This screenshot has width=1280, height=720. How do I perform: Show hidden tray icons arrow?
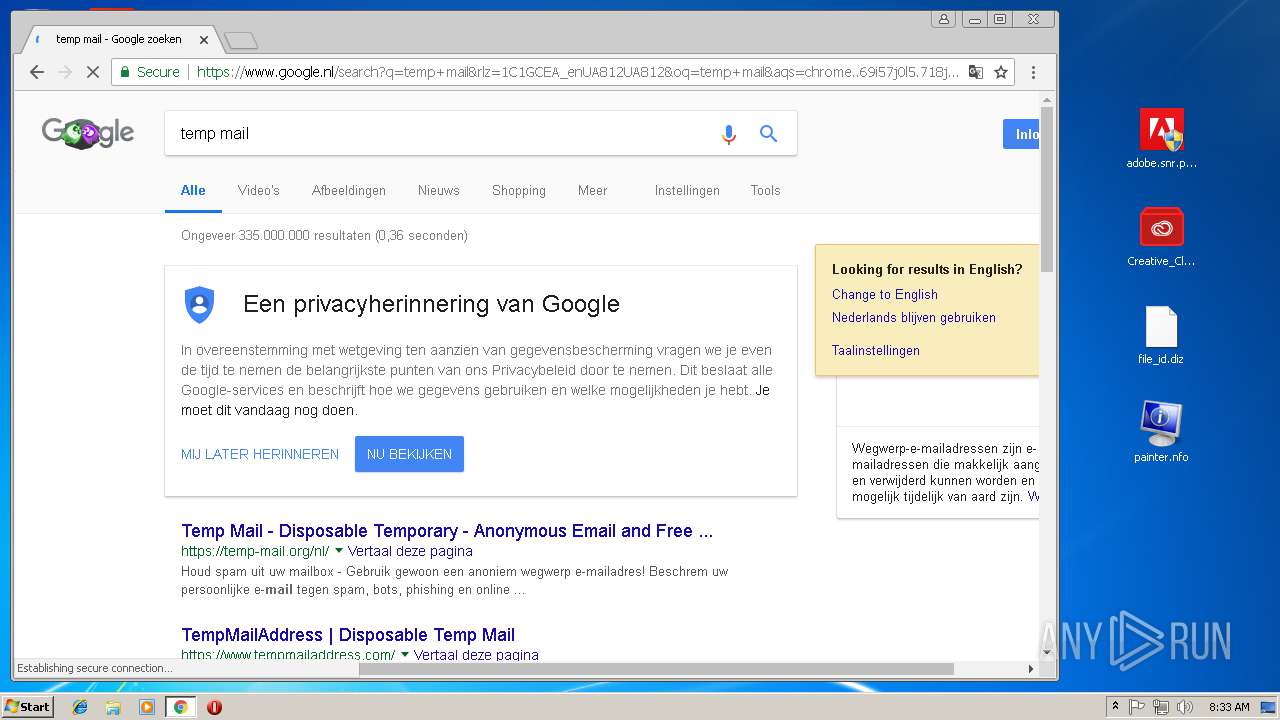(x=1116, y=707)
